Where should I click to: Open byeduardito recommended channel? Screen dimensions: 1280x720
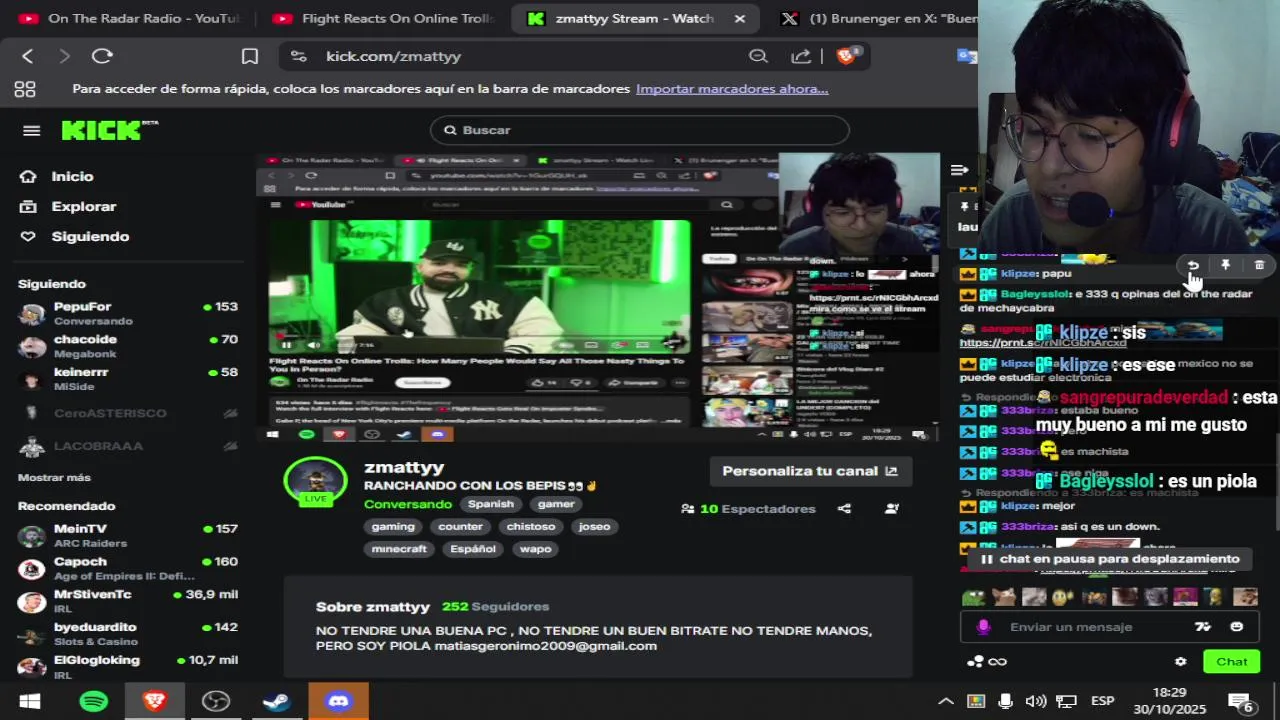click(128, 634)
